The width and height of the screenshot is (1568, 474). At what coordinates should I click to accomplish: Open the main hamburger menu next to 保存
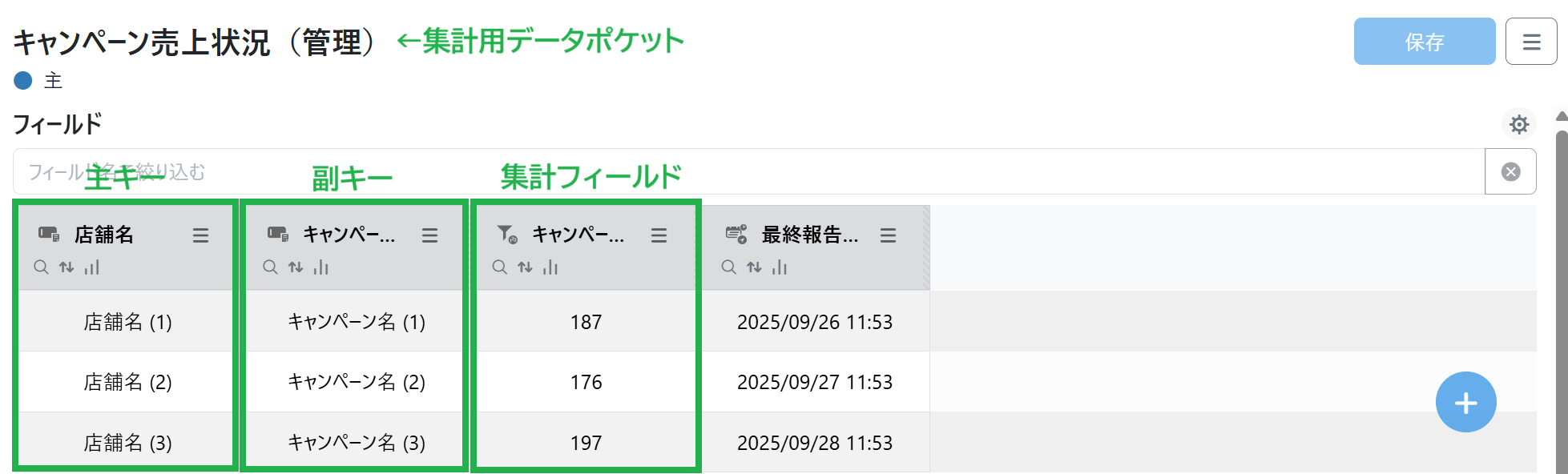(x=1531, y=42)
